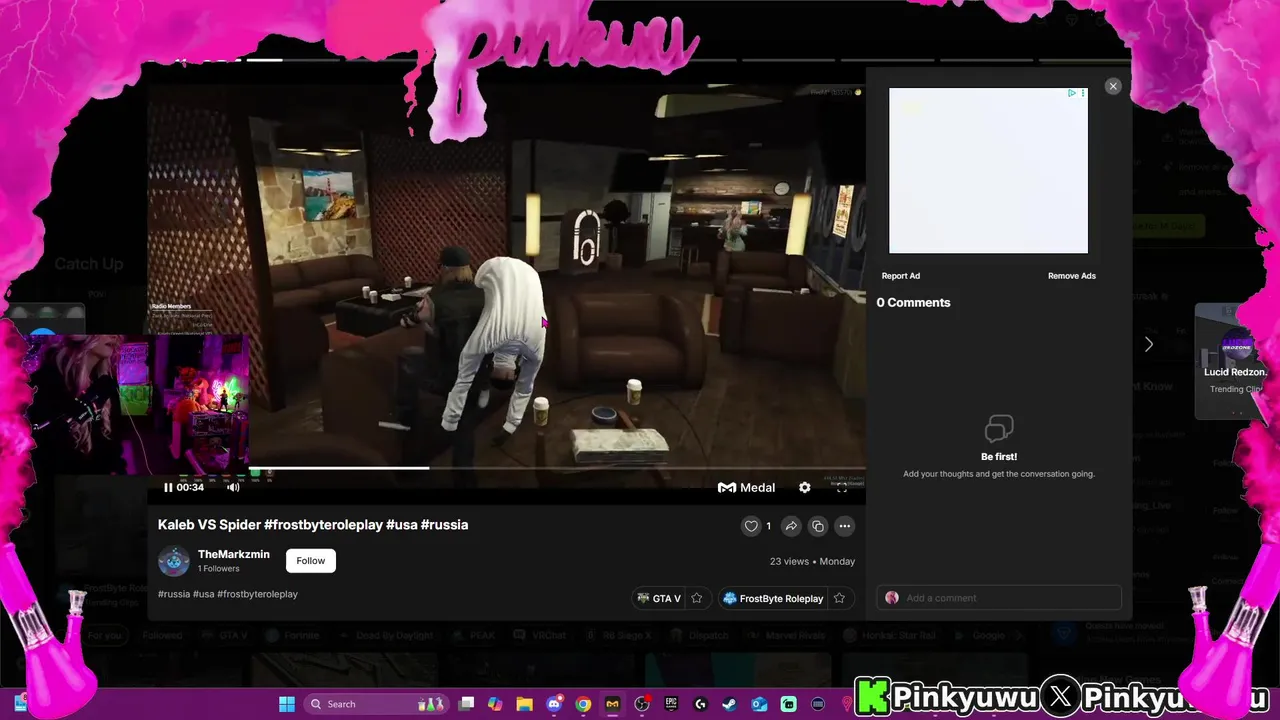The width and height of the screenshot is (1280, 720).
Task: Copy the clip link icon
Action: [818, 526]
